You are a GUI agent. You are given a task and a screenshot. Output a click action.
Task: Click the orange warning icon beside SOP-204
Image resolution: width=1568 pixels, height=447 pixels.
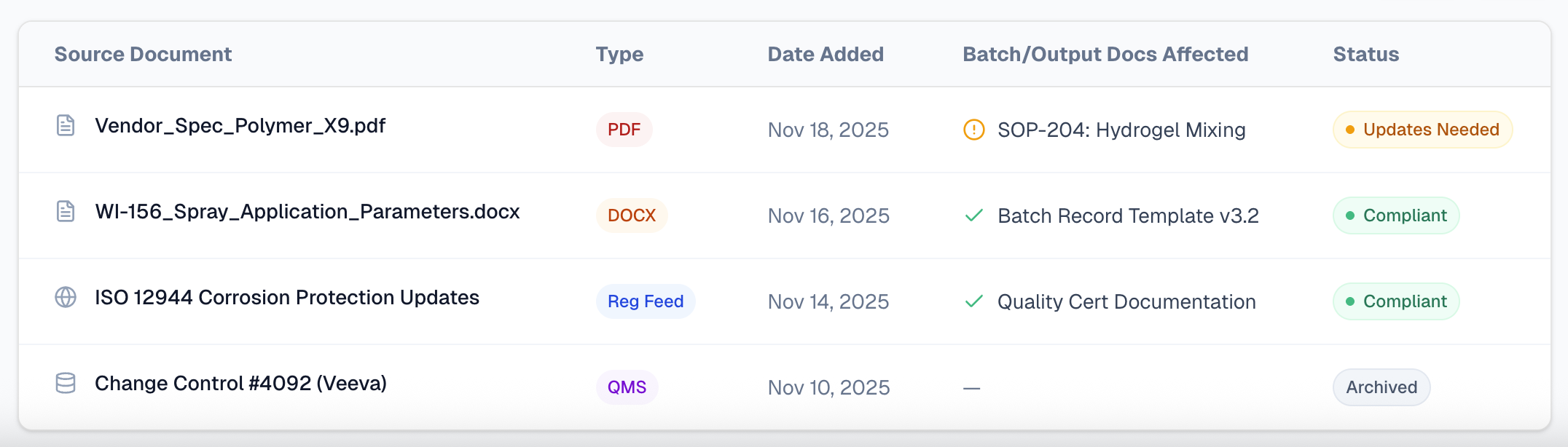tap(973, 130)
